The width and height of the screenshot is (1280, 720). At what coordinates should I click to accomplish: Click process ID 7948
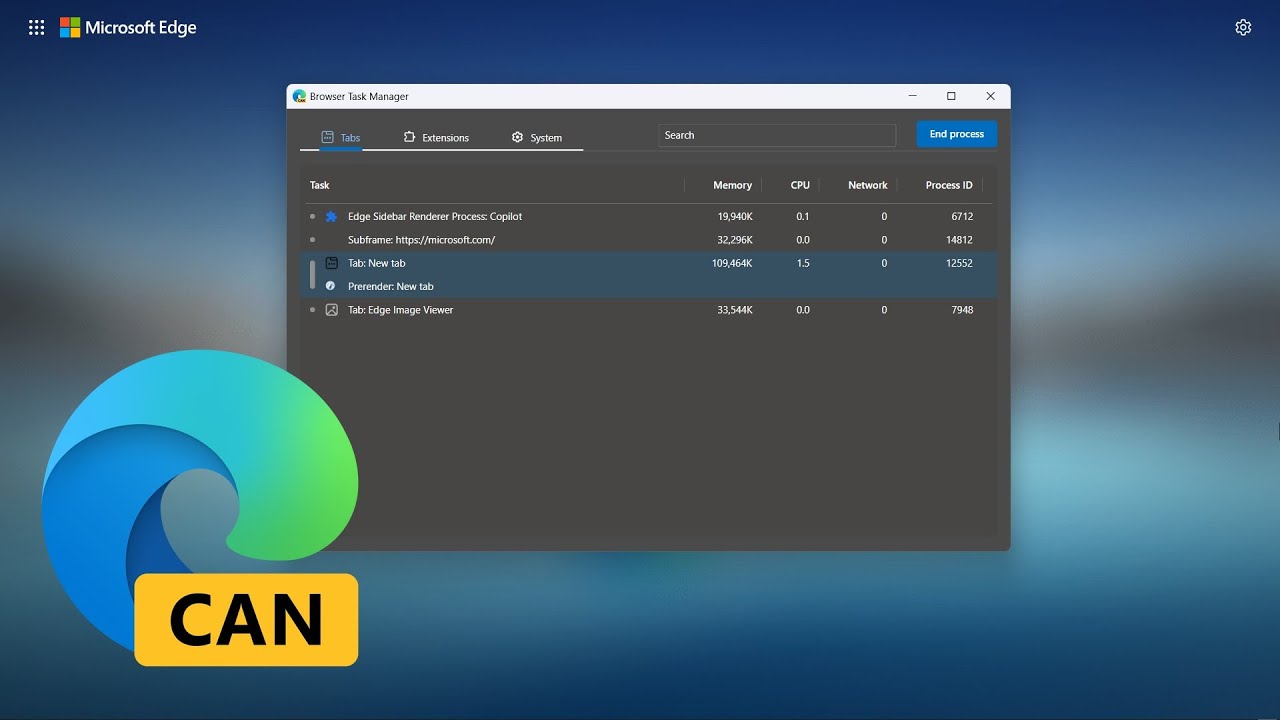pyautogui.click(x=962, y=310)
